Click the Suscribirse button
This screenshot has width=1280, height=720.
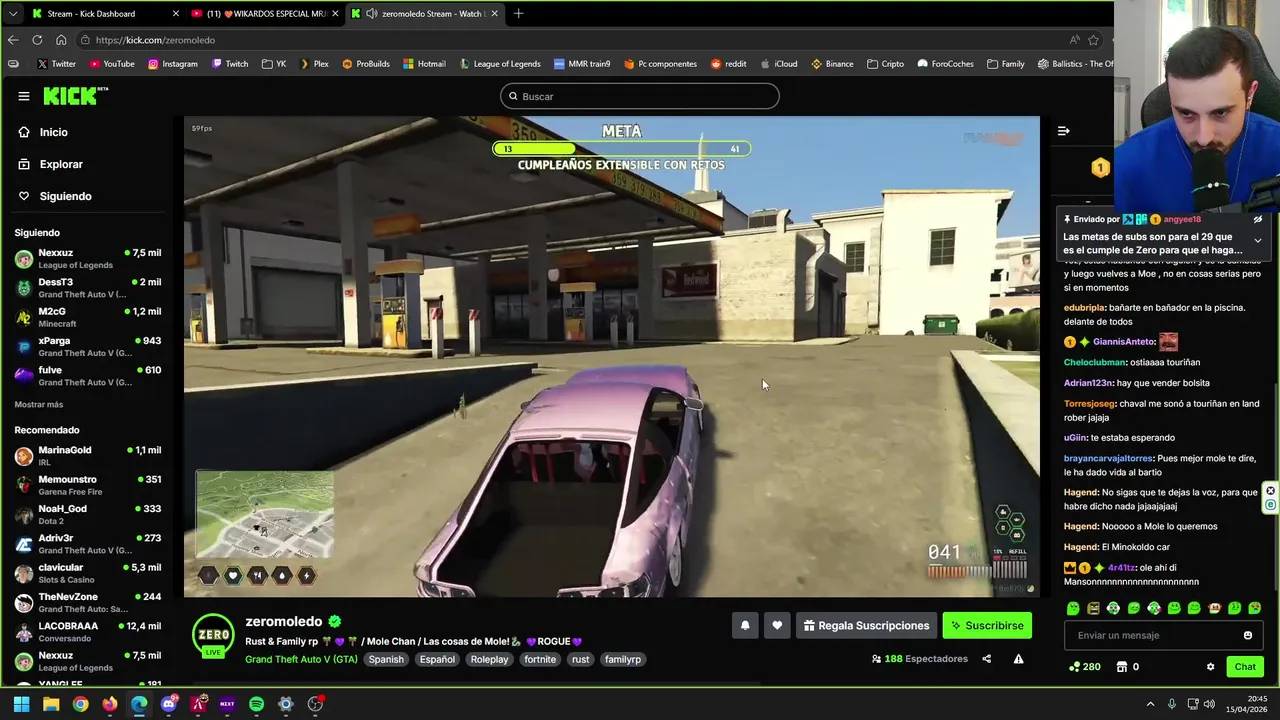point(987,625)
